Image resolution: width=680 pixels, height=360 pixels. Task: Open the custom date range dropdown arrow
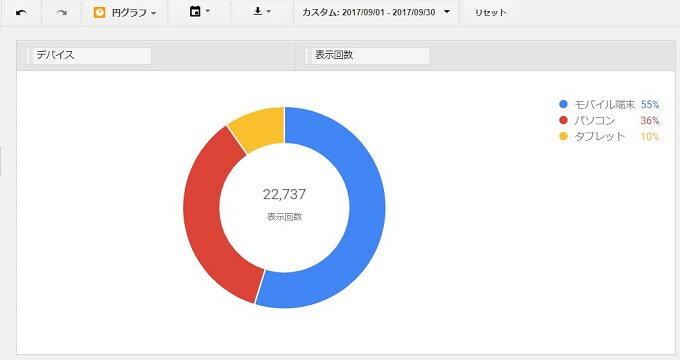(x=447, y=12)
